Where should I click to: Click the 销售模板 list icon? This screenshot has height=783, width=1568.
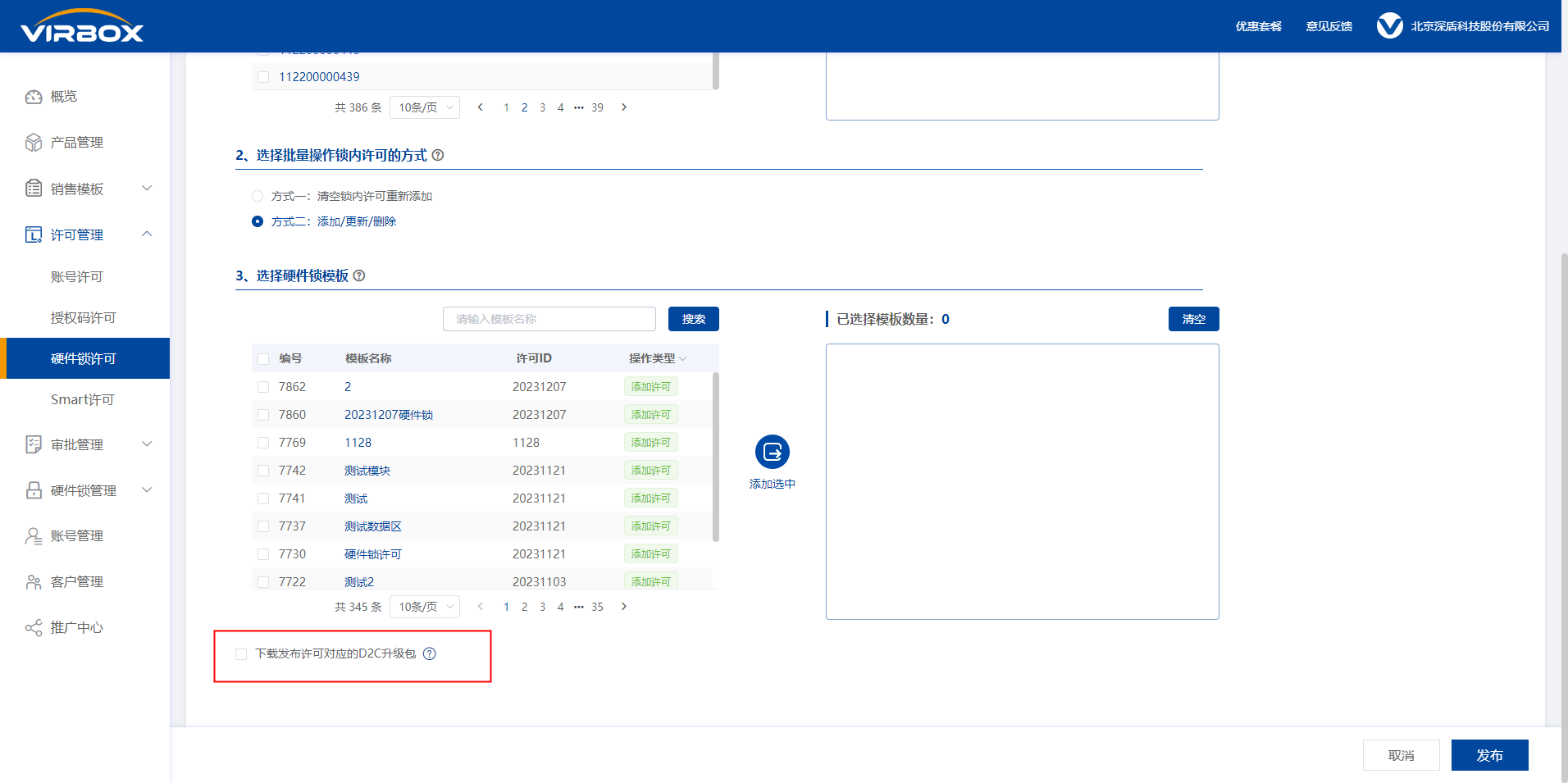click(34, 189)
